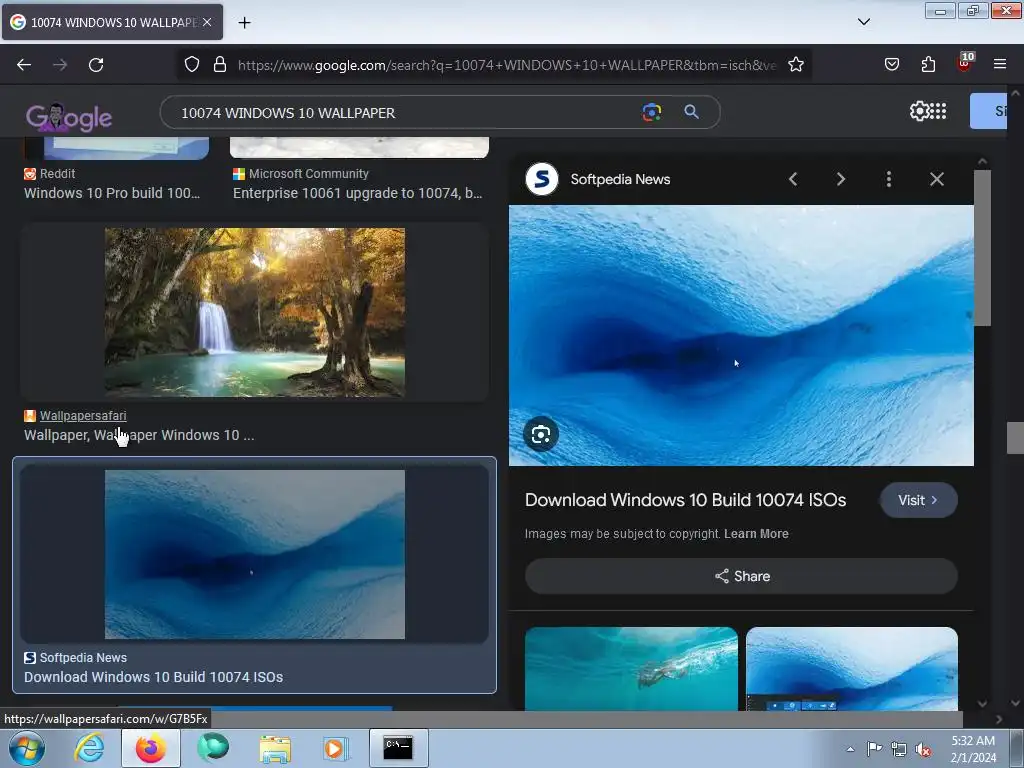Show hidden system tray icons

tap(850, 749)
